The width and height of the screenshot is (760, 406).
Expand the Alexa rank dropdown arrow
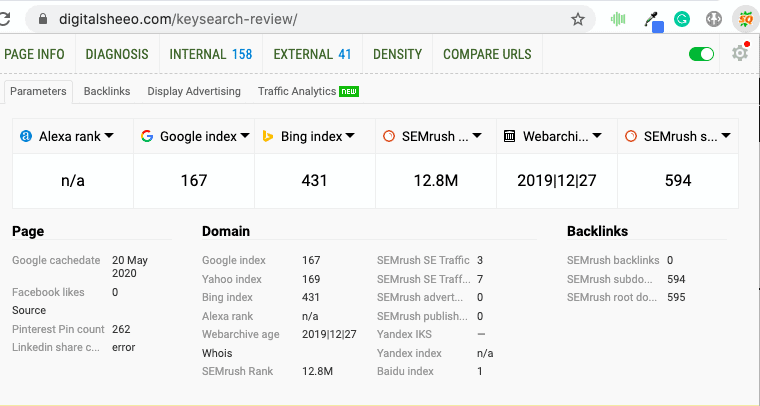click(x=109, y=136)
